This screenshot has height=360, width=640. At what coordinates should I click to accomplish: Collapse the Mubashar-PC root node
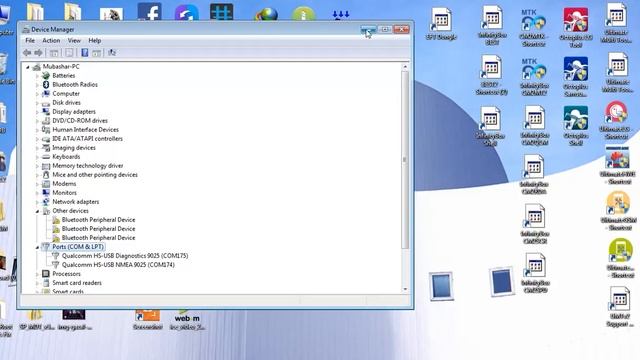28,67
